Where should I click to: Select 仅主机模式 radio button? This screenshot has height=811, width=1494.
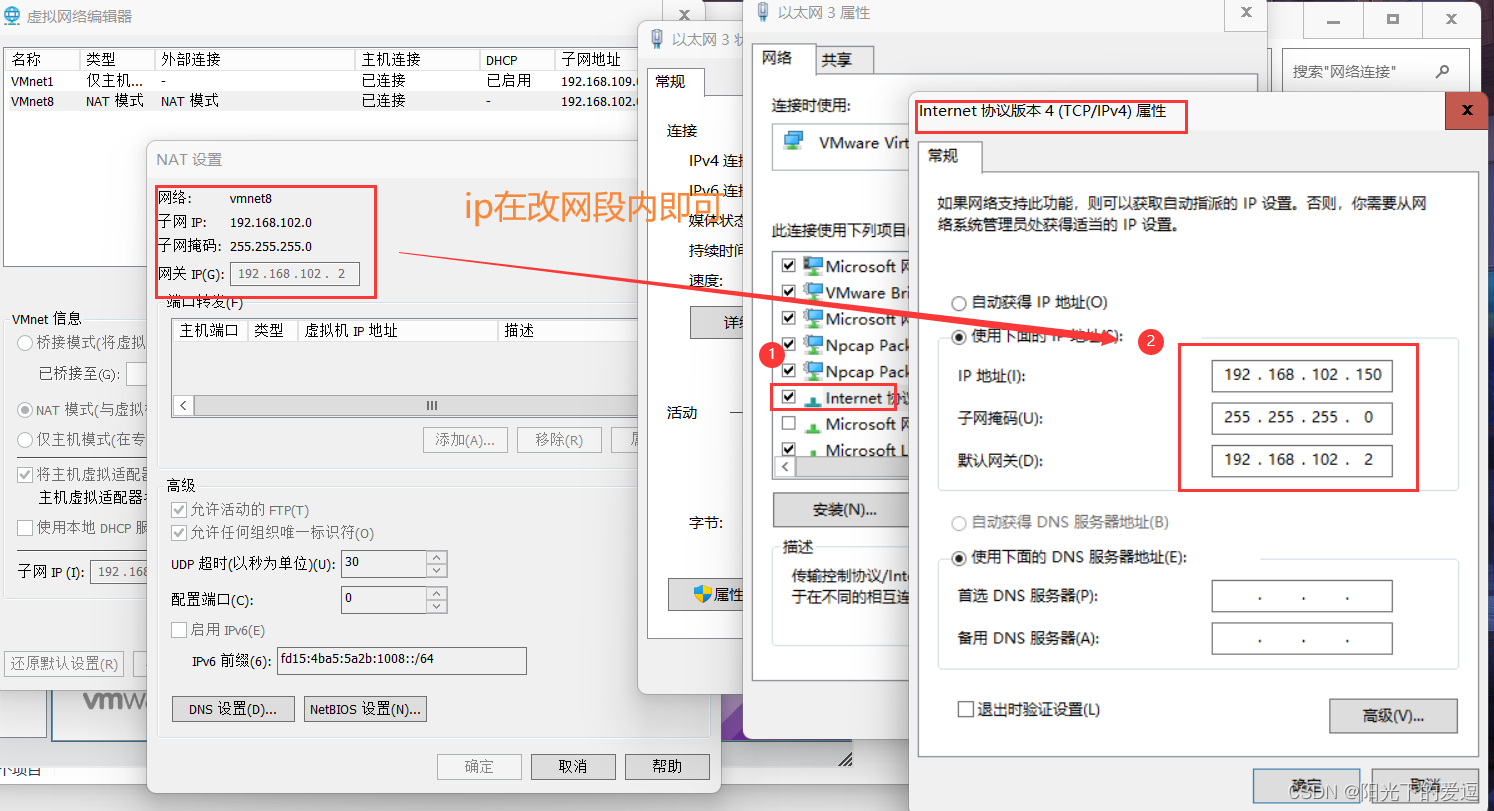click(x=25, y=439)
